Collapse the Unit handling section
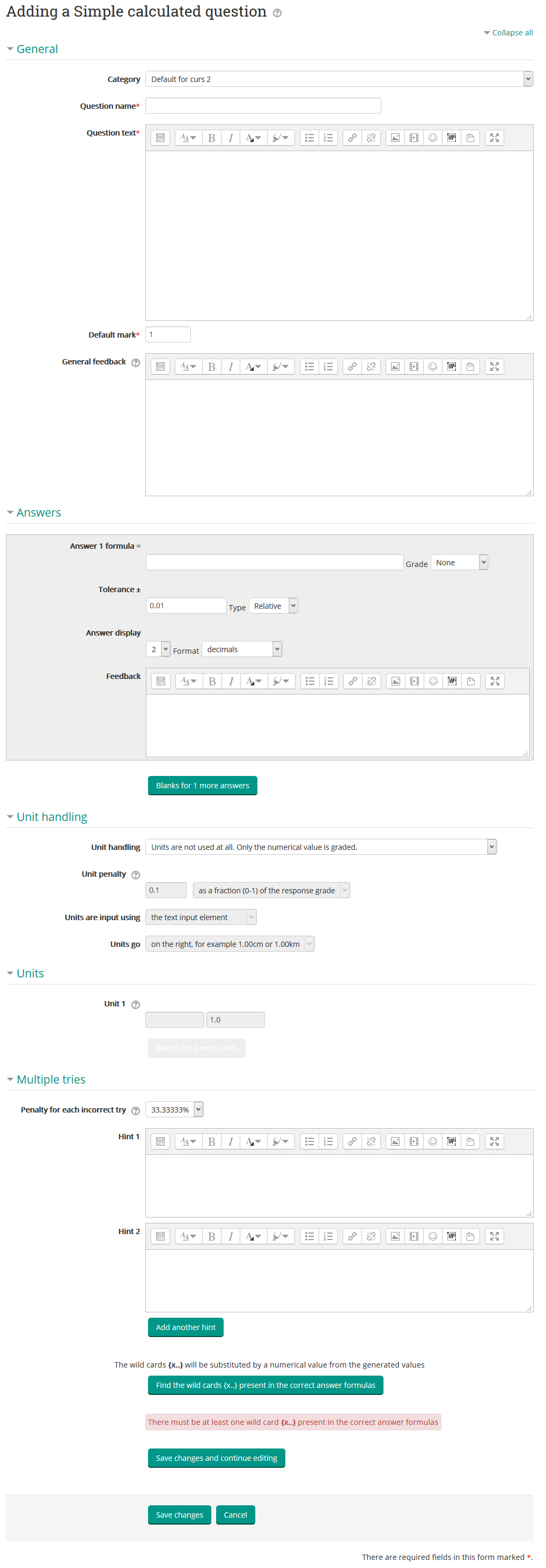This screenshot has width=546, height=1568. 52,817
